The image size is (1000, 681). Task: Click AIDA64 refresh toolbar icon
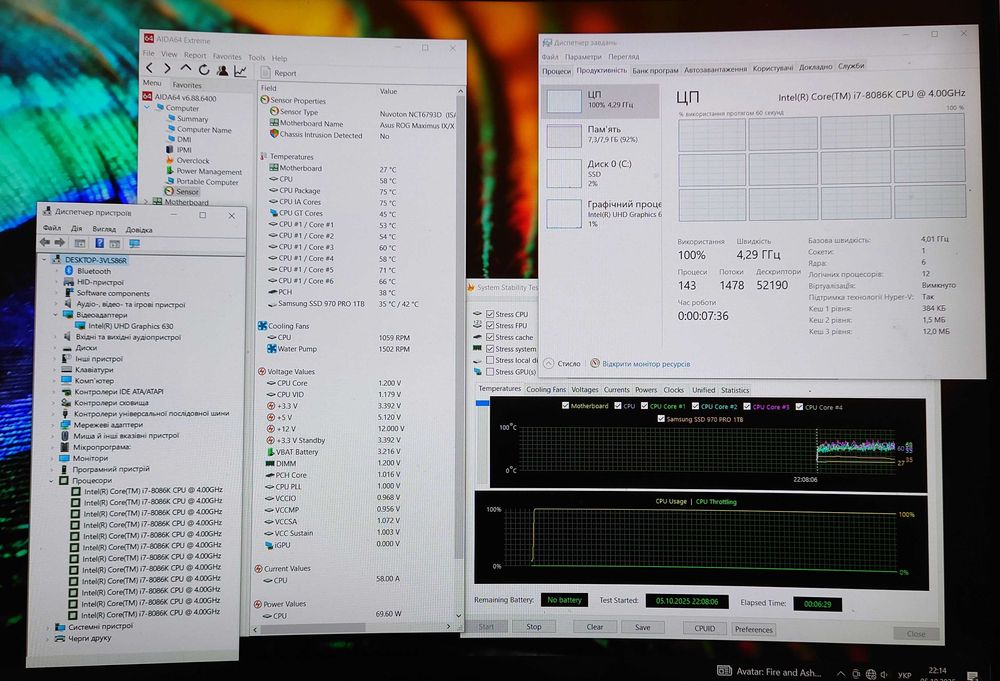[204, 70]
